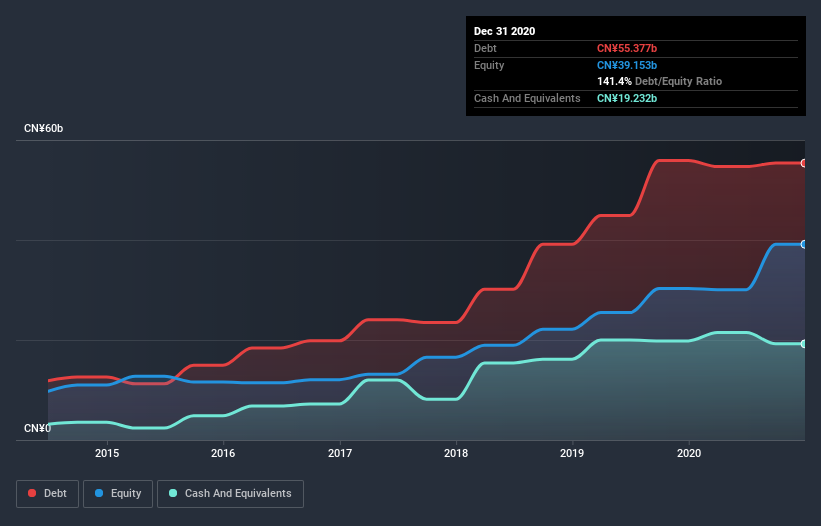Click Cash And Equivalents label in tooltip
821x526 pixels.
[x=527, y=98]
